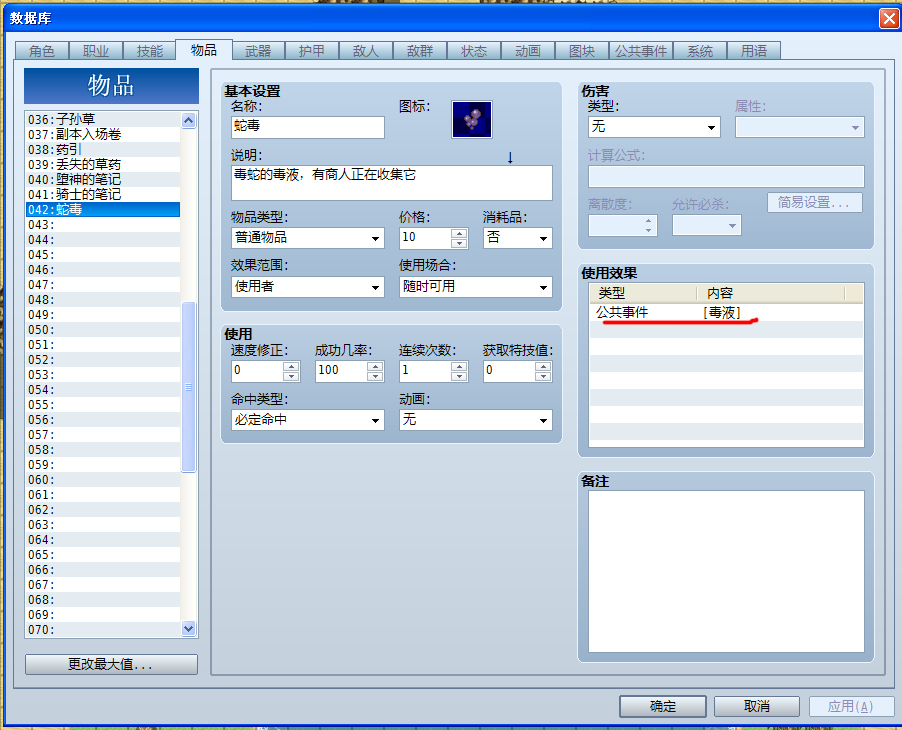Open the 物品类型 dropdown
The image size is (902, 730).
click(308, 238)
